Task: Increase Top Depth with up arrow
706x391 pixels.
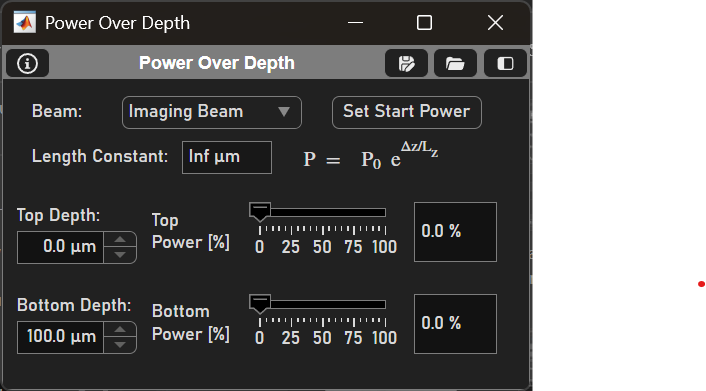Action: tap(120, 240)
